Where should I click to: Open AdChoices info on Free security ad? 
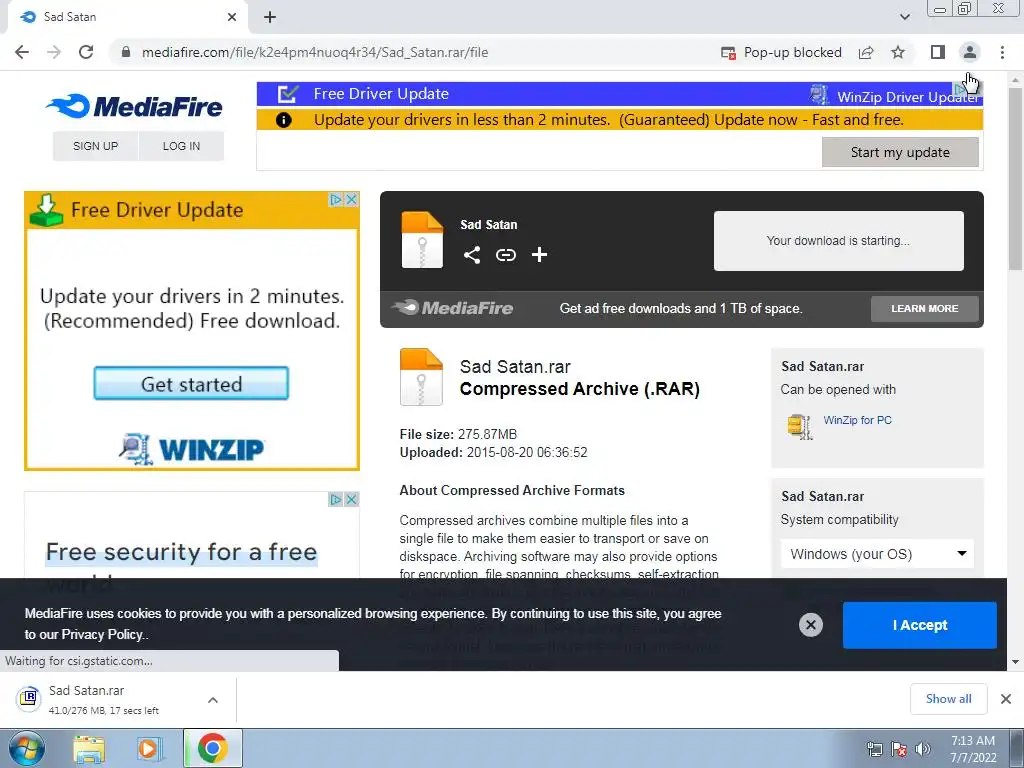click(x=336, y=499)
